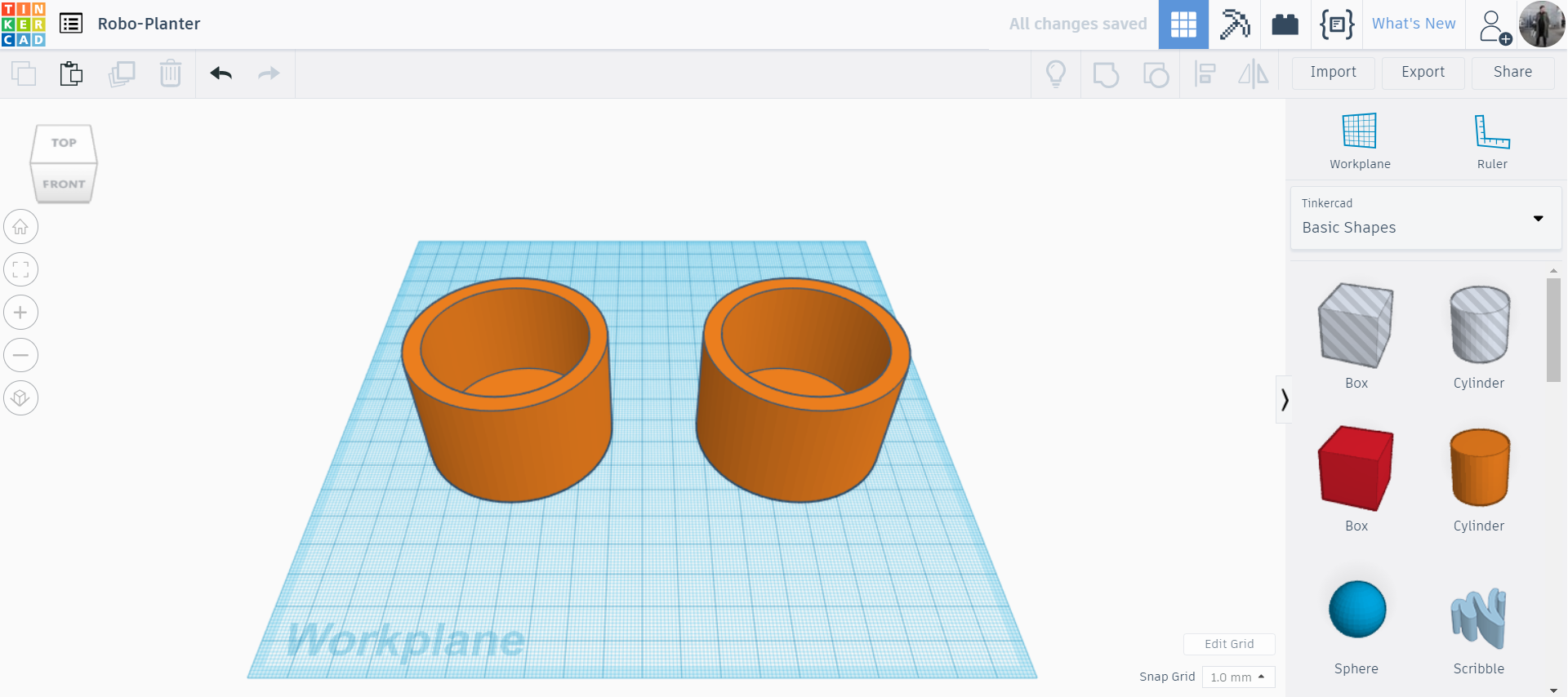Click the Show All lightbulb icon
The image size is (1568, 697).
[1056, 74]
